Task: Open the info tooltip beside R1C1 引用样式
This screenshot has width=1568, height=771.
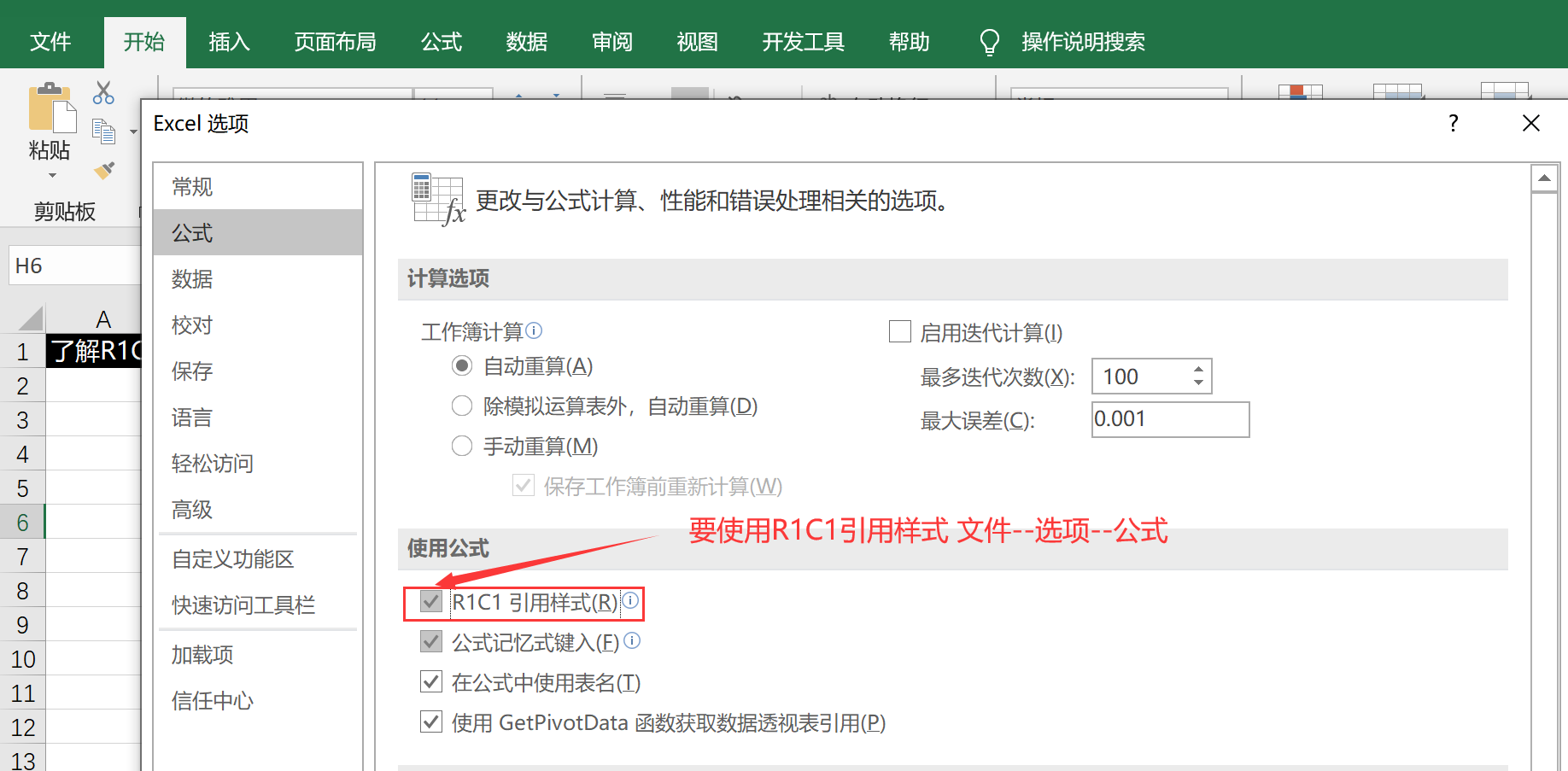Action: click(631, 600)
